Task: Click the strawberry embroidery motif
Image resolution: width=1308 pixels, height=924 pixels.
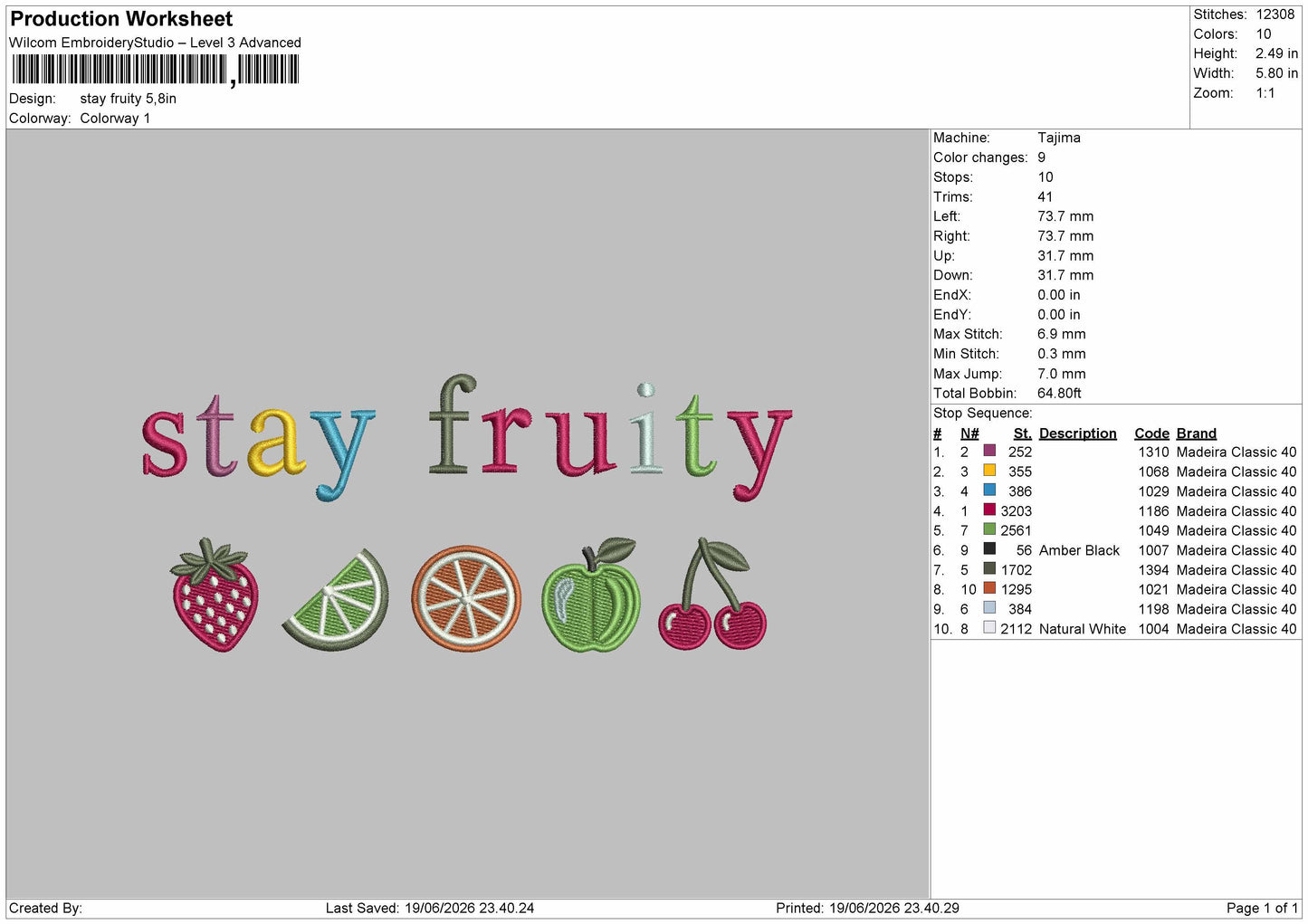Action: 215,594
